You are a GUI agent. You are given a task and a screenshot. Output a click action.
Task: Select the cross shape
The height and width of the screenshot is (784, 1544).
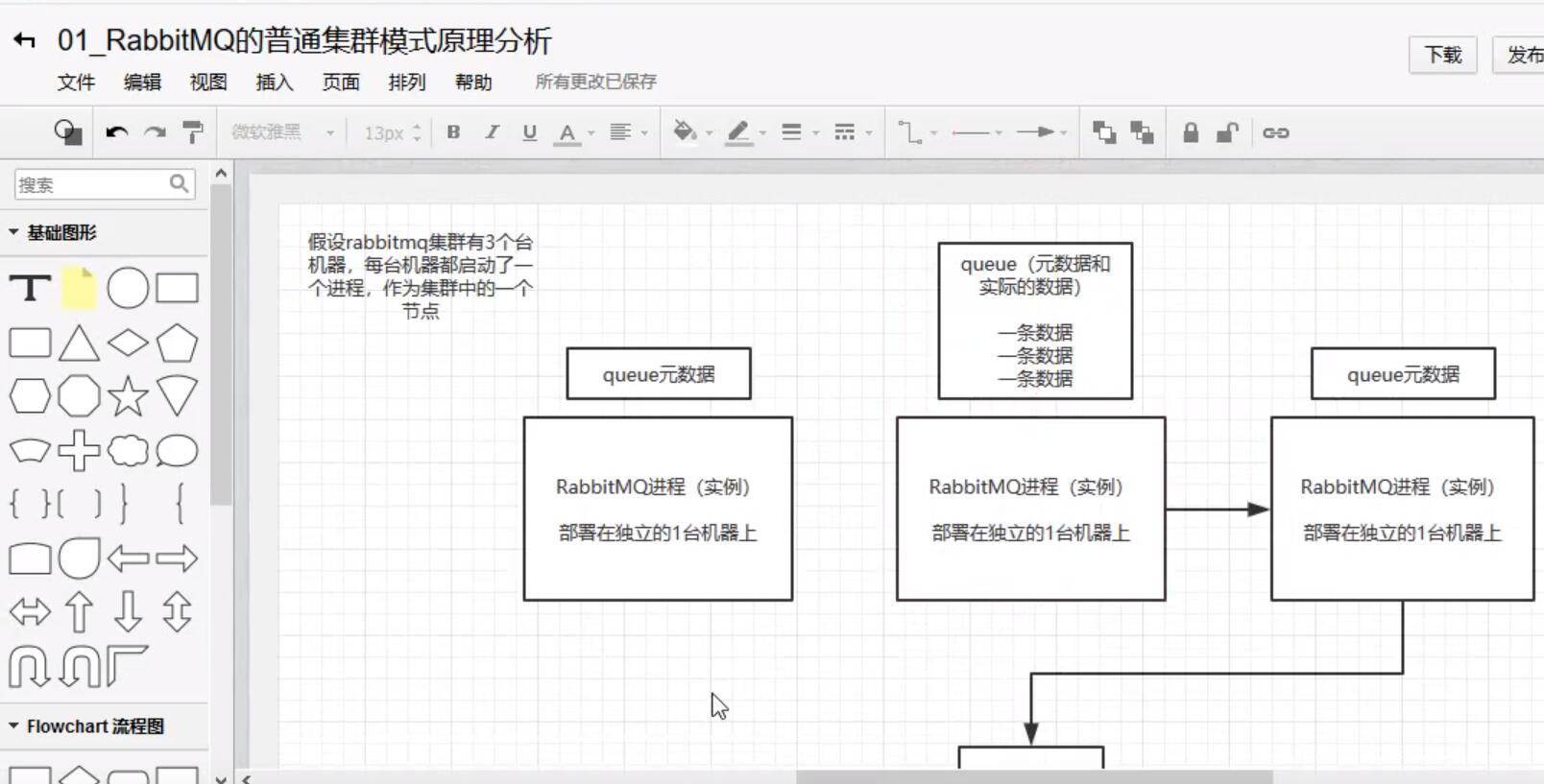[x=79, y=450]
